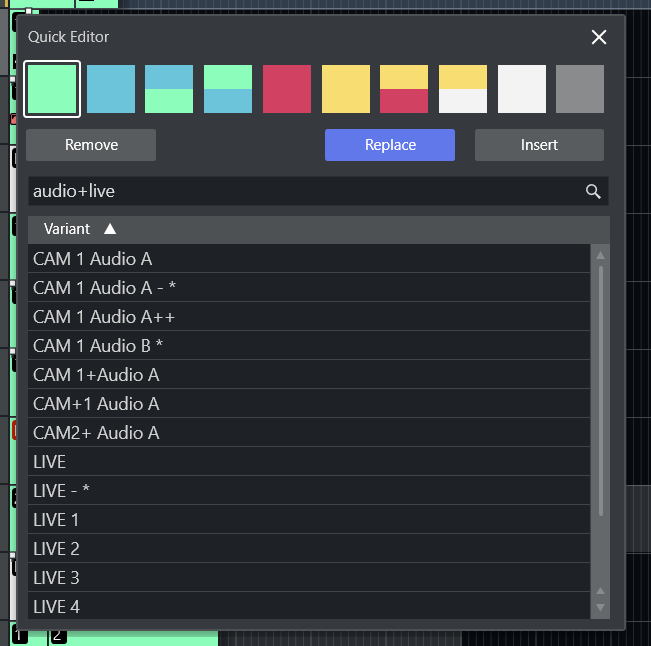The width and height of the screenshot is (651, 646).
Task: Select the red color swatch
Action: tap(287, 89)
